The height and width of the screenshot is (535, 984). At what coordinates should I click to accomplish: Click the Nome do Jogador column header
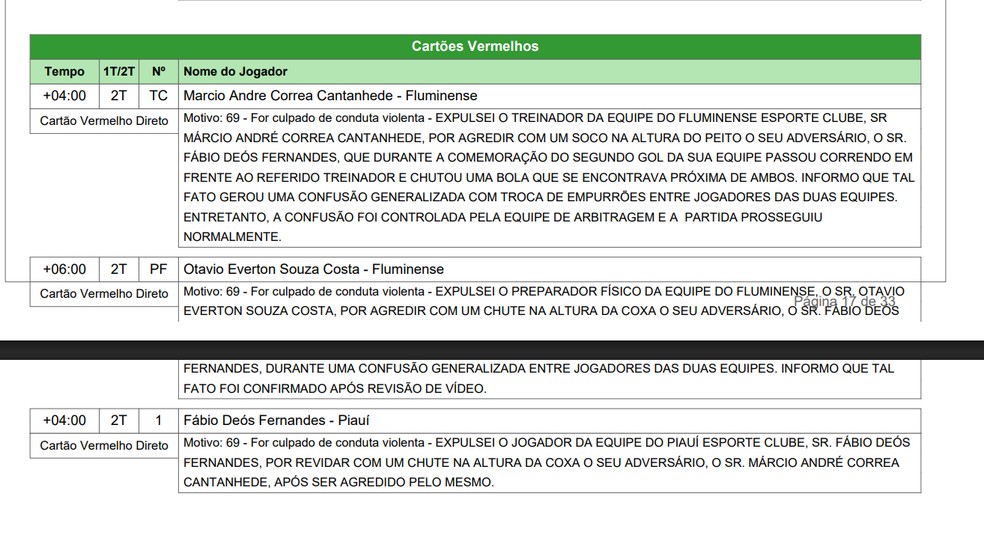pyautogui.click(x=549, y=72)
